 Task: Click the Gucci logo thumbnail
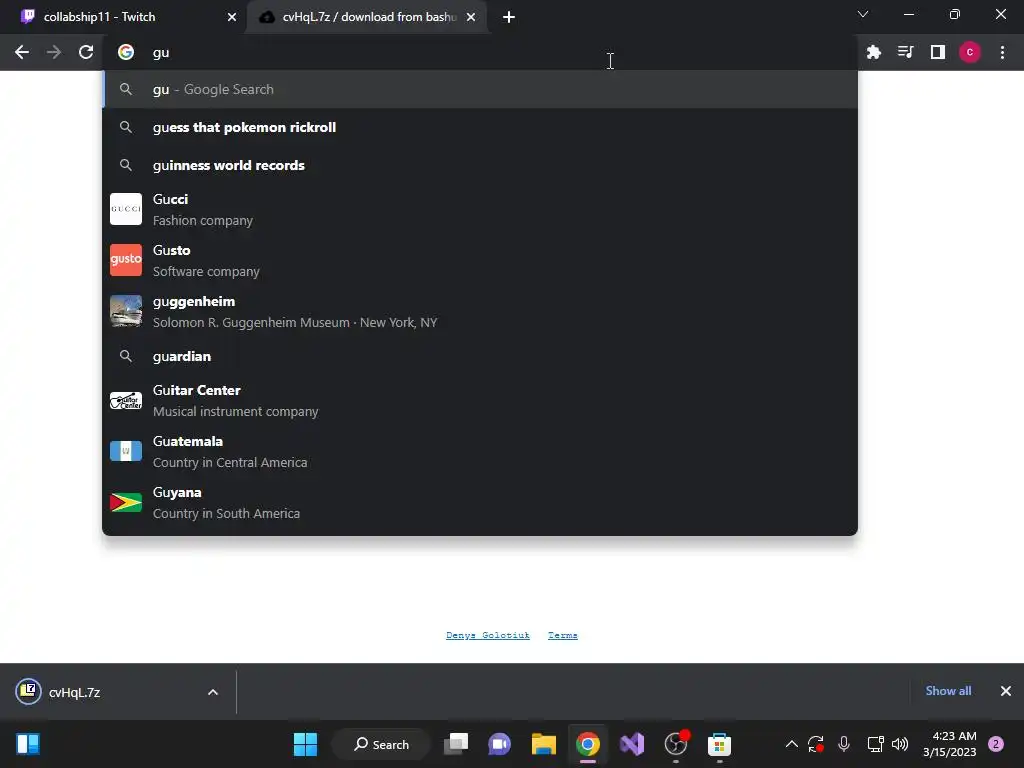click(x=126, y=209)
